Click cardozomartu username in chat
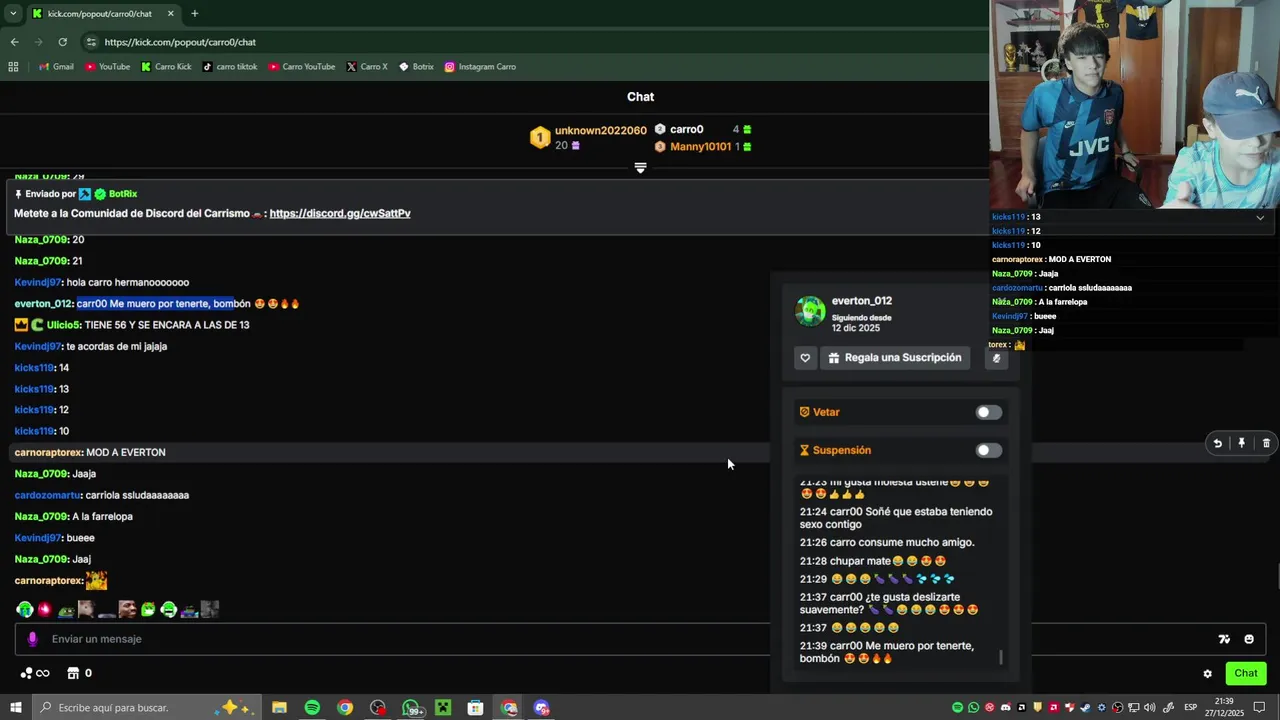The image size is (1280, 720). point(47,495)
